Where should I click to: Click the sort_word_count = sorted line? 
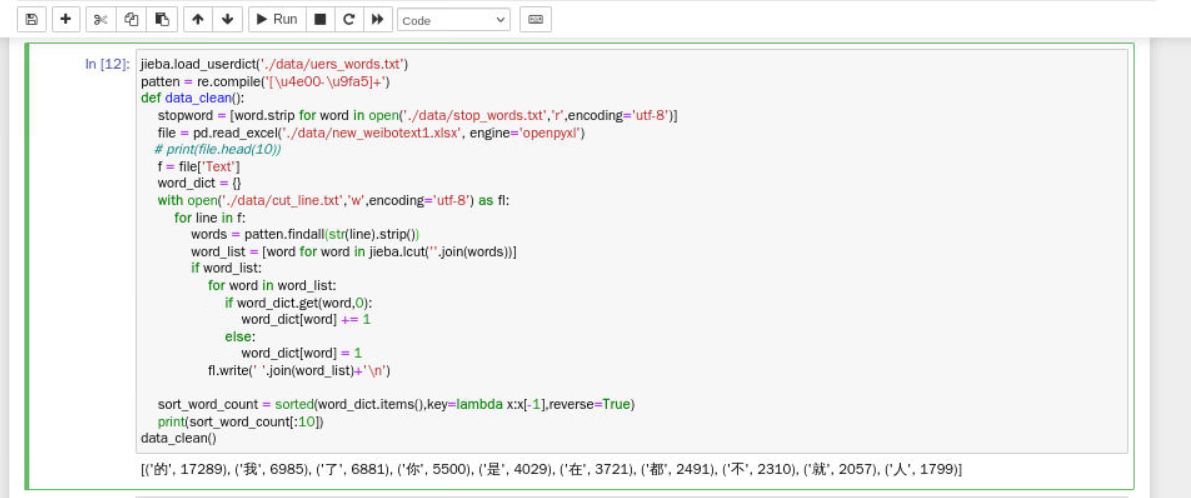pyautogui.click(x=396, y=404)
